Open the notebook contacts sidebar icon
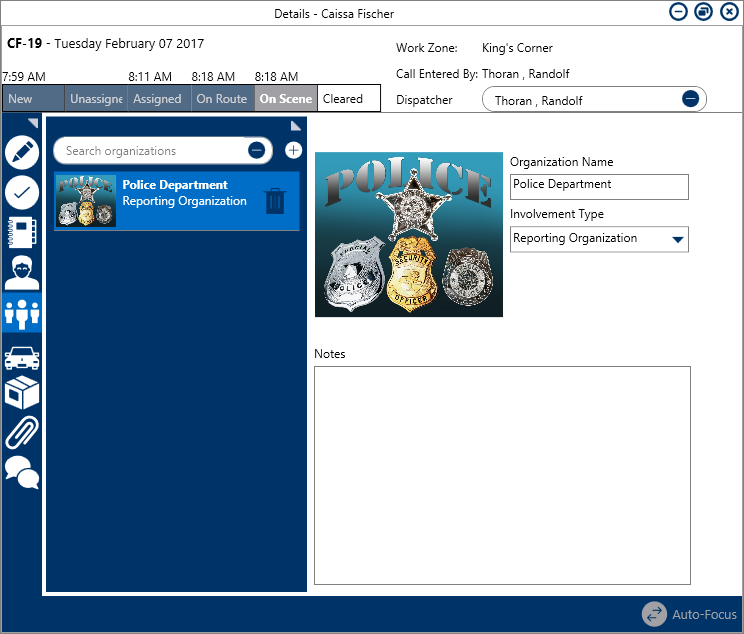The image size is (744, 634). (21, 231)
